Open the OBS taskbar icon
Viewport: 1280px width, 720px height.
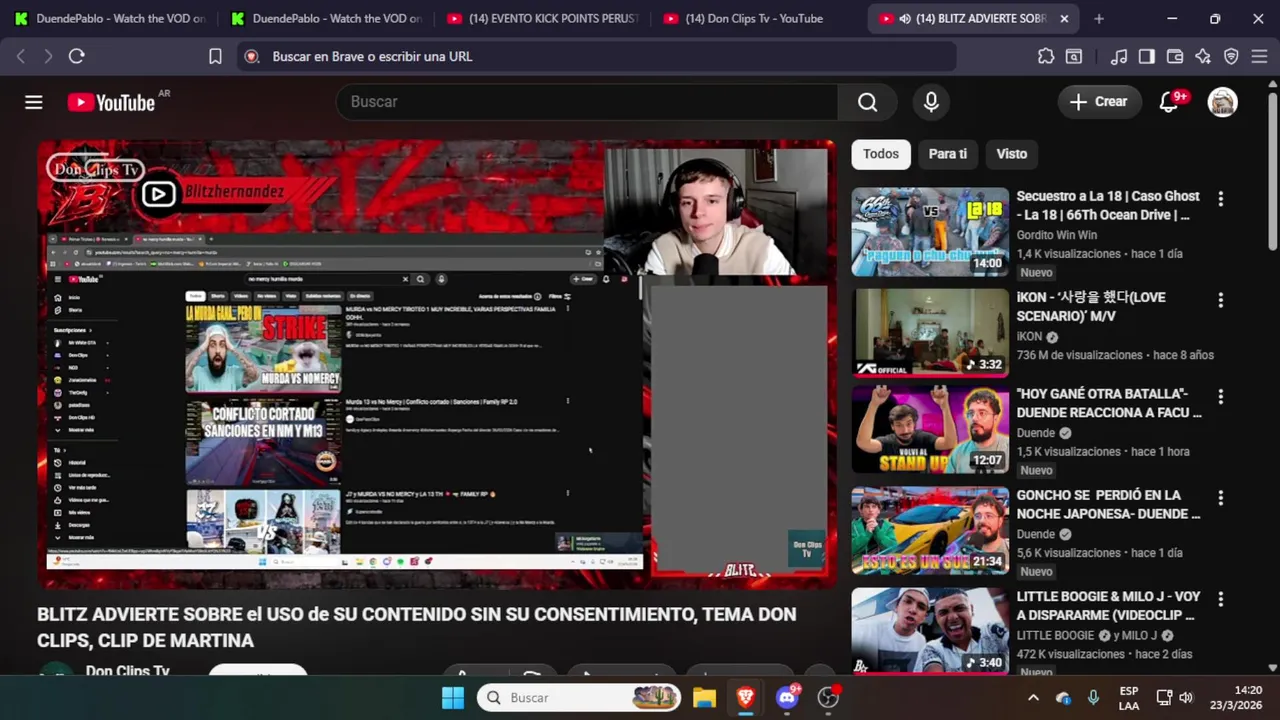tap(828, 697)
